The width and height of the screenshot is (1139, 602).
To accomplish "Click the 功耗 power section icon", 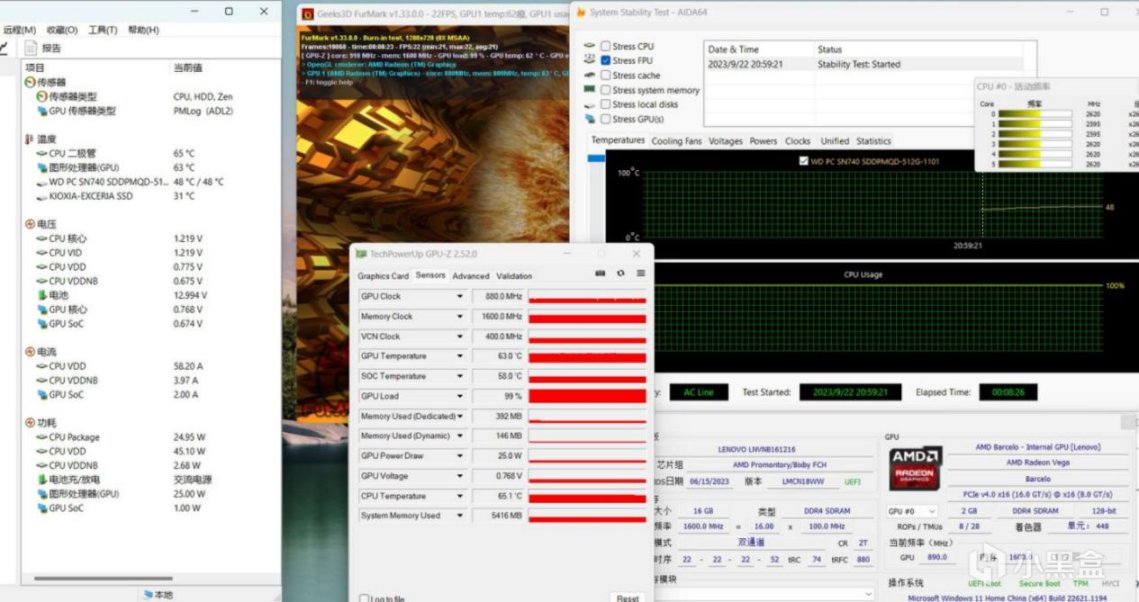I will [30, 422].
